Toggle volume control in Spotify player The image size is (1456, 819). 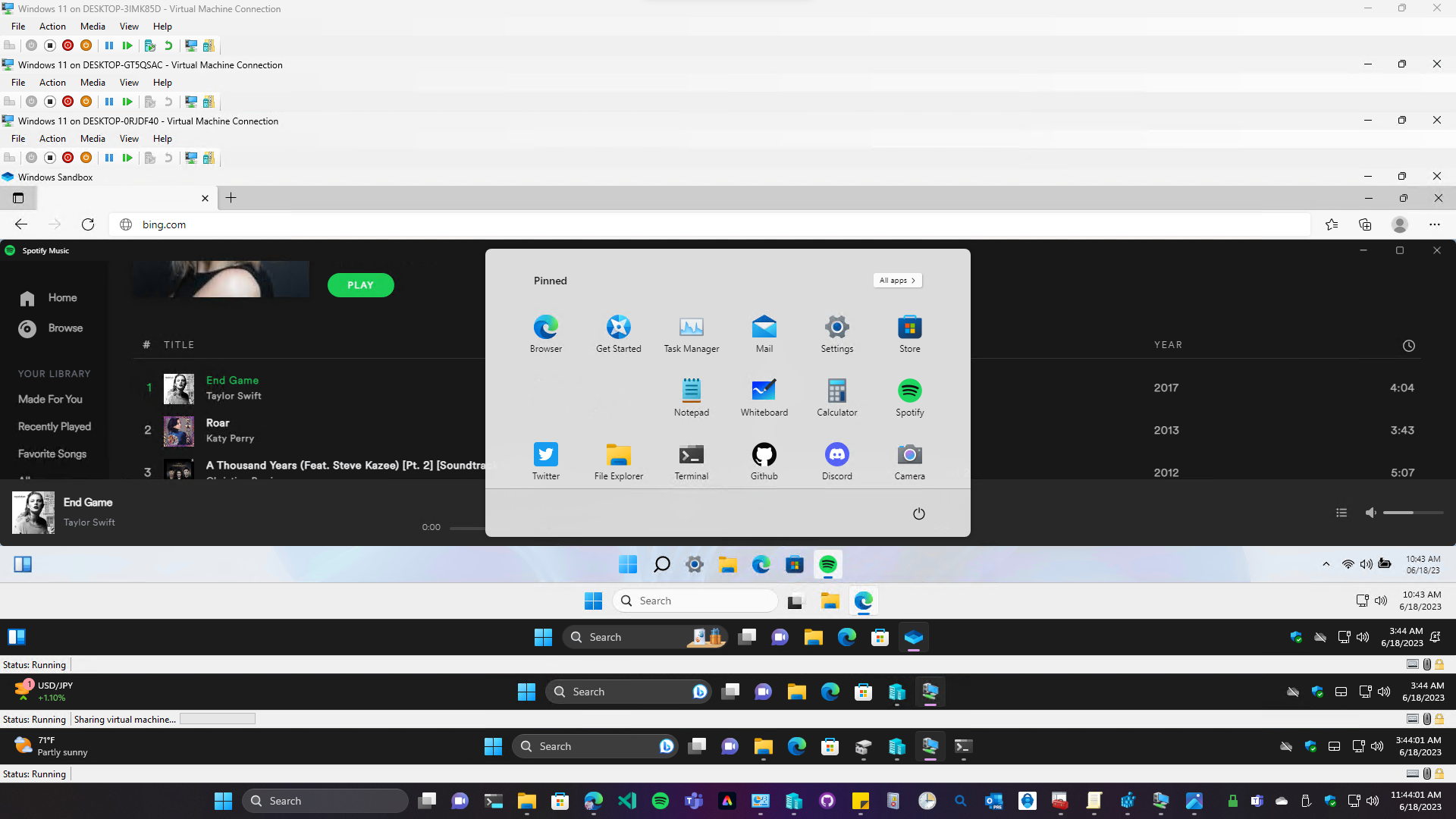1370,512
